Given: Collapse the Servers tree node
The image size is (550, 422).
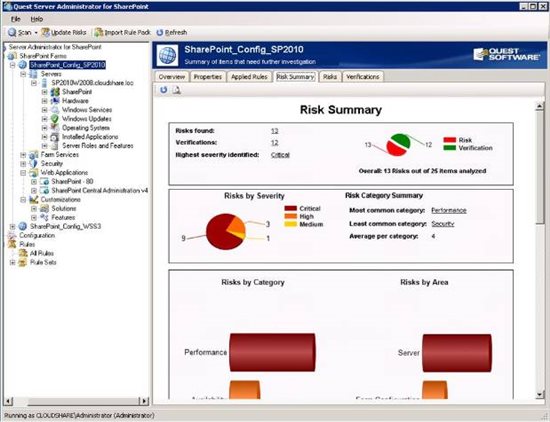Looking at the screenshot, I should (23, 74).
